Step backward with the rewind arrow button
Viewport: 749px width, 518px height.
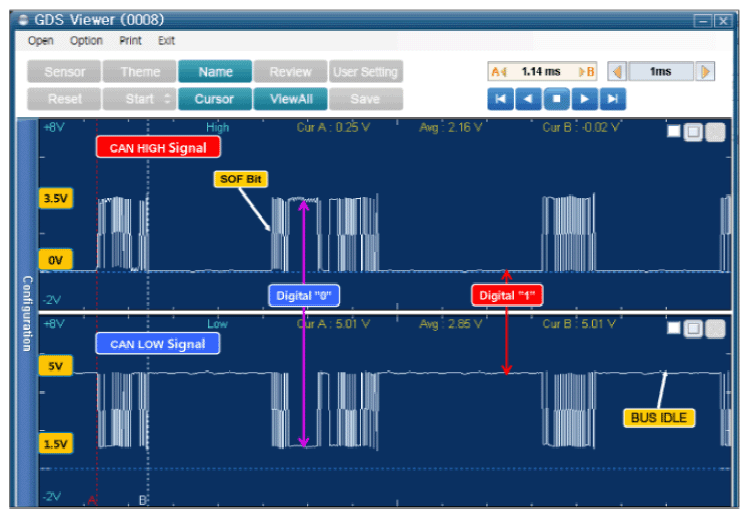528,99
